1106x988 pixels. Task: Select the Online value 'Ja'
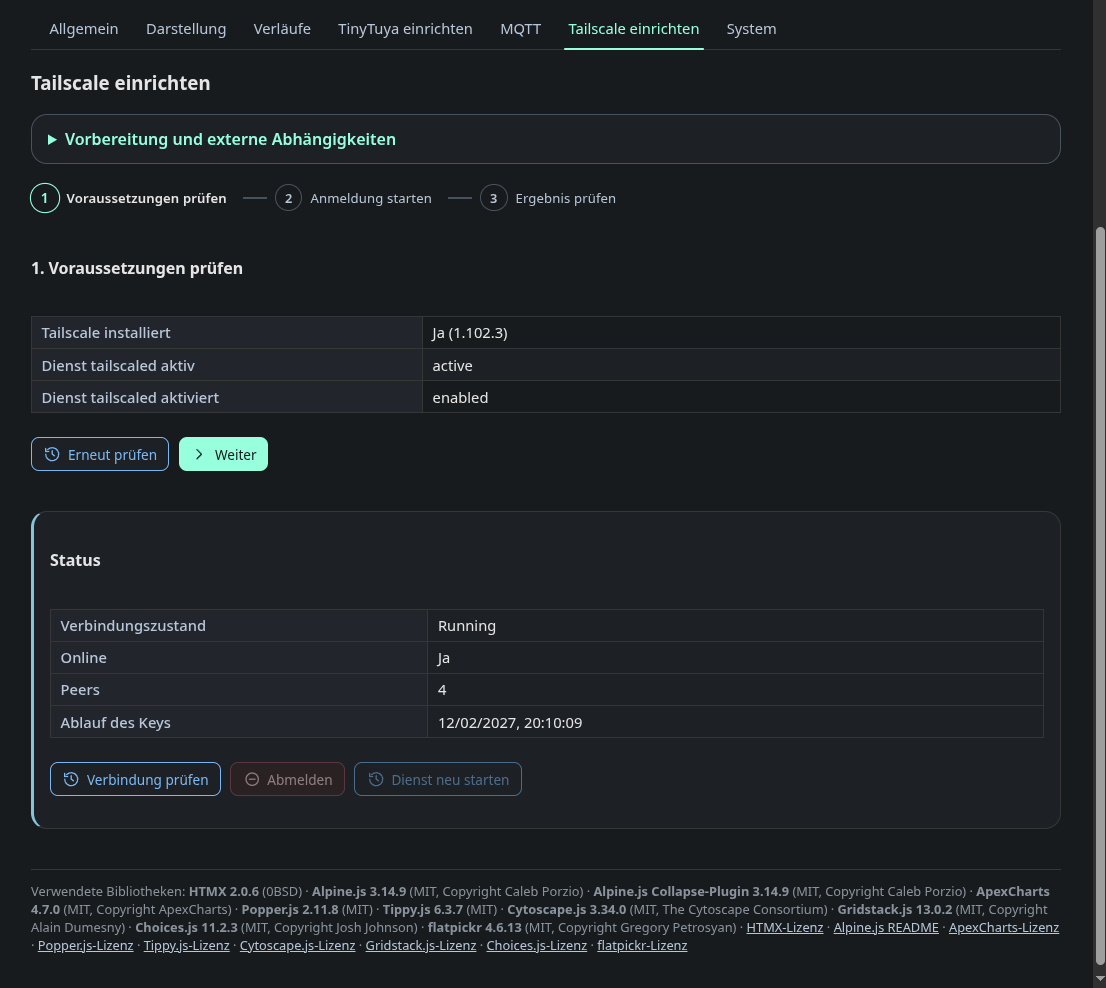[736, 658]
